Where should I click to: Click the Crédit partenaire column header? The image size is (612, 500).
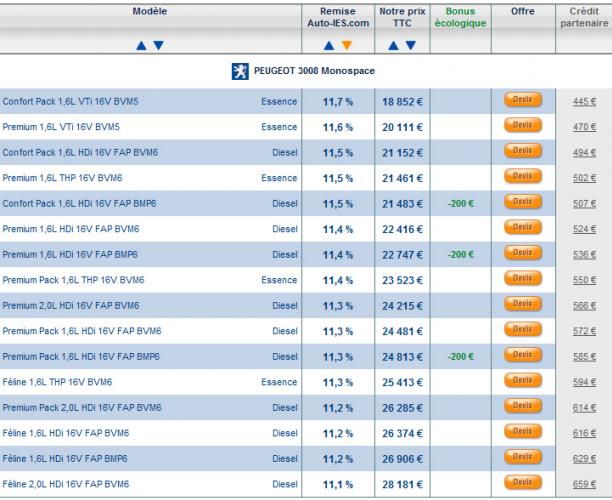click(584, 18)
